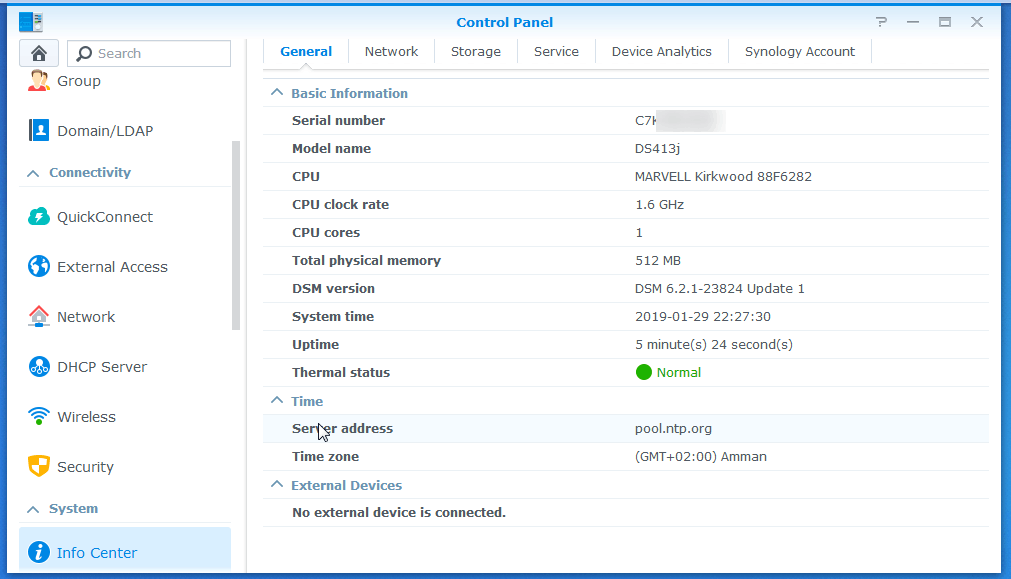Open the Wireless signal icon

39,417
